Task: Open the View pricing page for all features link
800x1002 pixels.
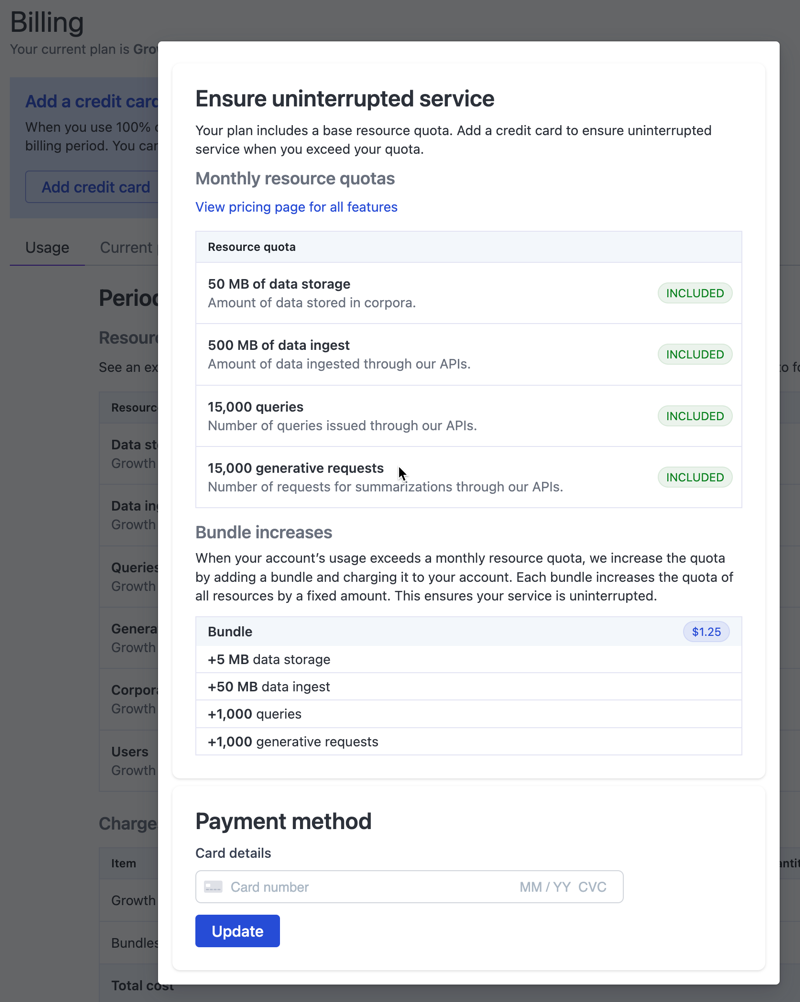Action: click(x=296, y=206)
